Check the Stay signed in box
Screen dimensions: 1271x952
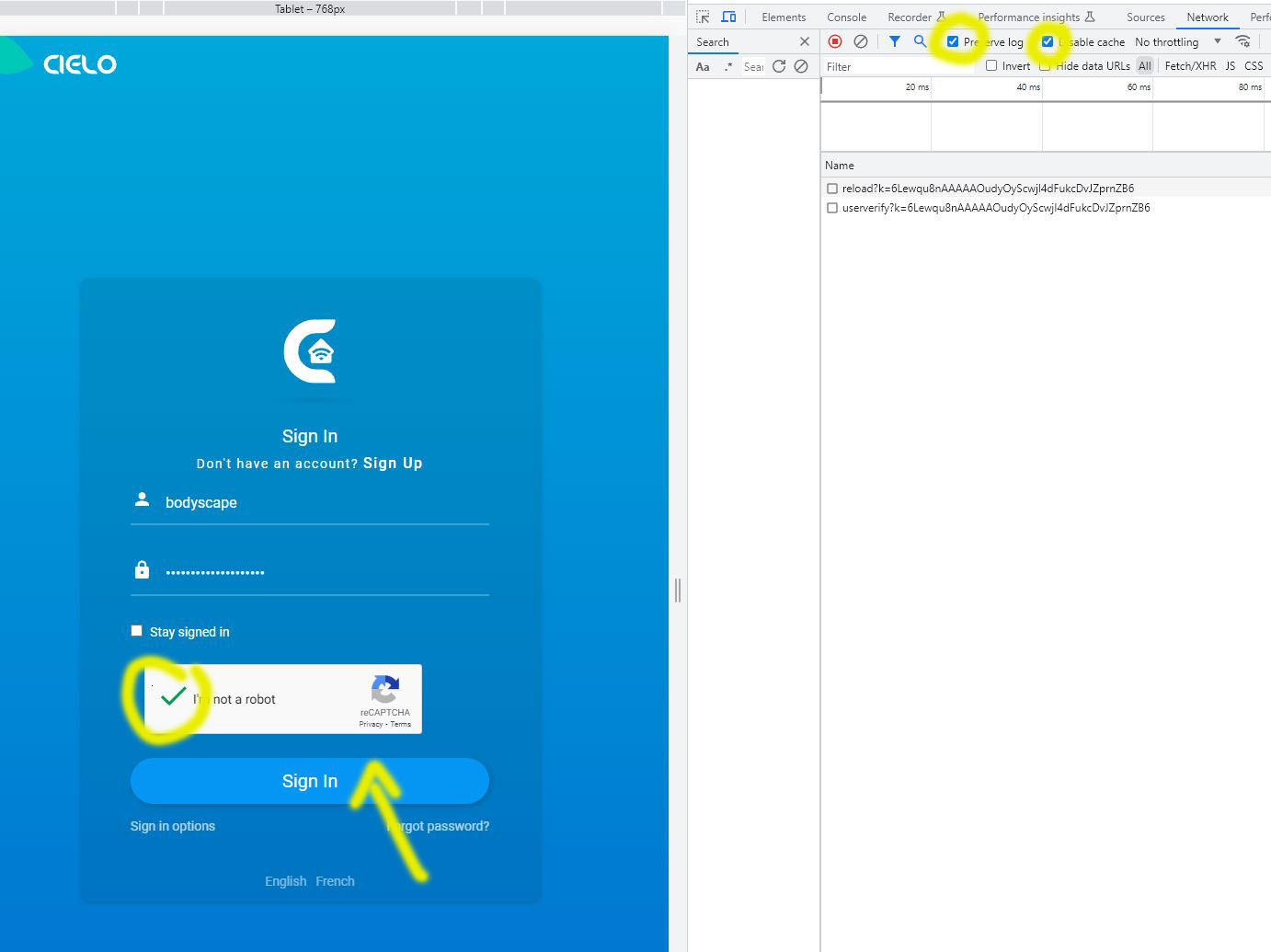(136, 630)
